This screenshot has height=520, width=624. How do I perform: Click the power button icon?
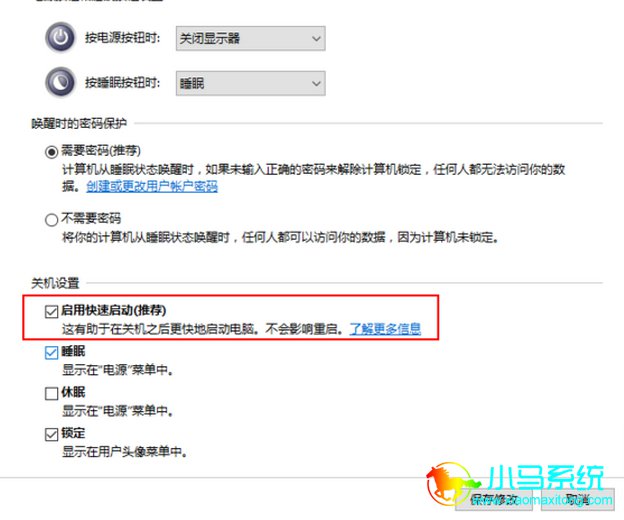(x=60, y=38)
